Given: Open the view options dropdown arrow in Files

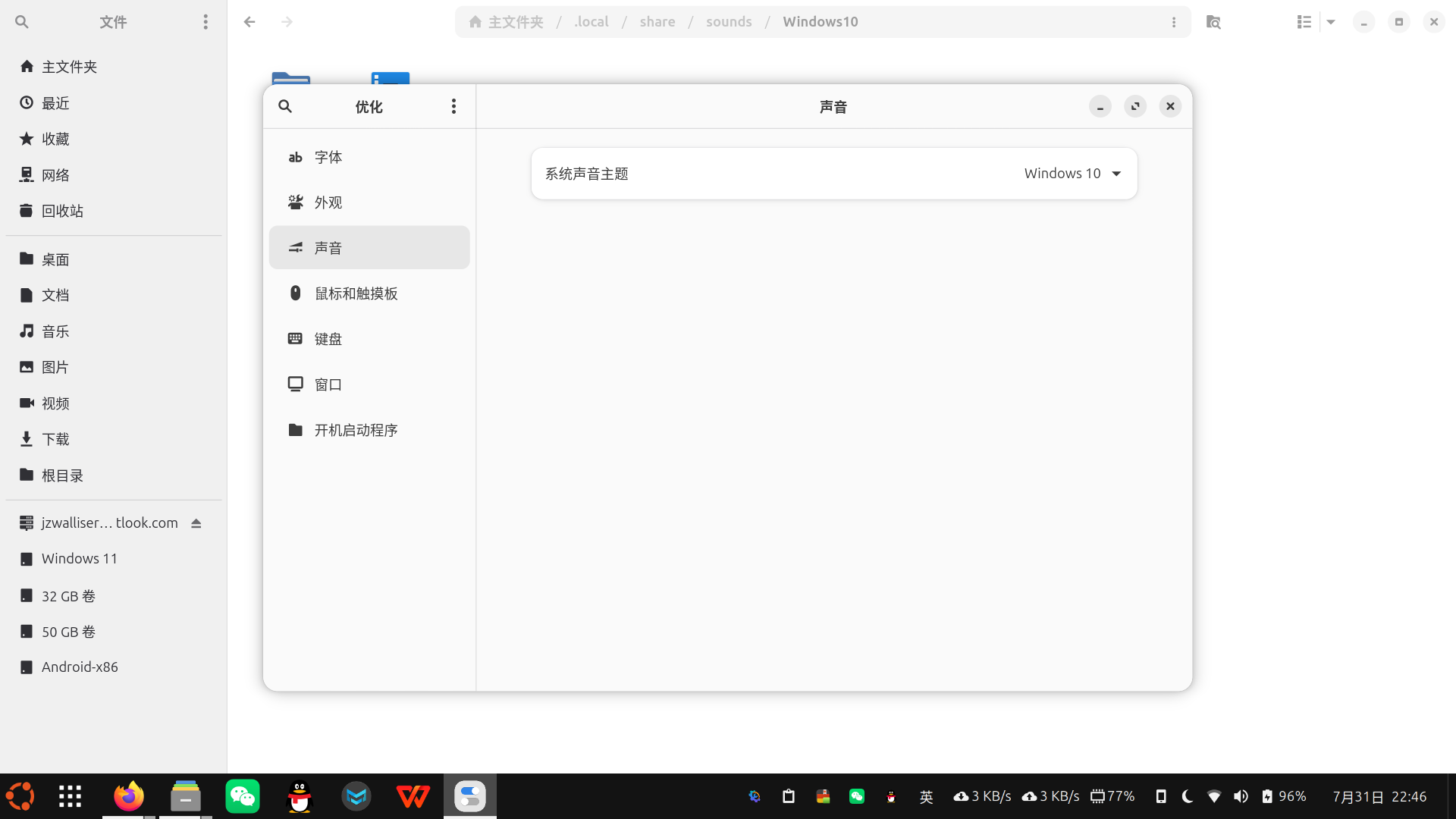Looking at the screenshot, I should 1331,22.
